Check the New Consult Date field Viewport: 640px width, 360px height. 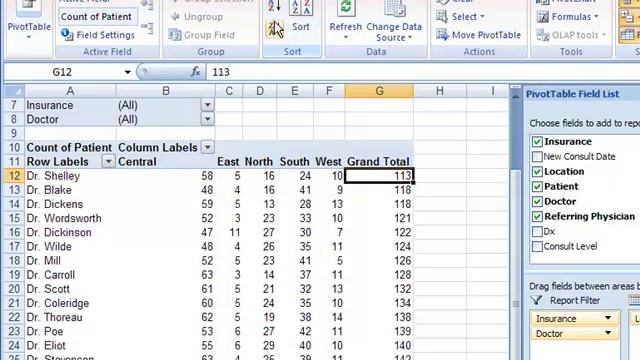point(537,157)
